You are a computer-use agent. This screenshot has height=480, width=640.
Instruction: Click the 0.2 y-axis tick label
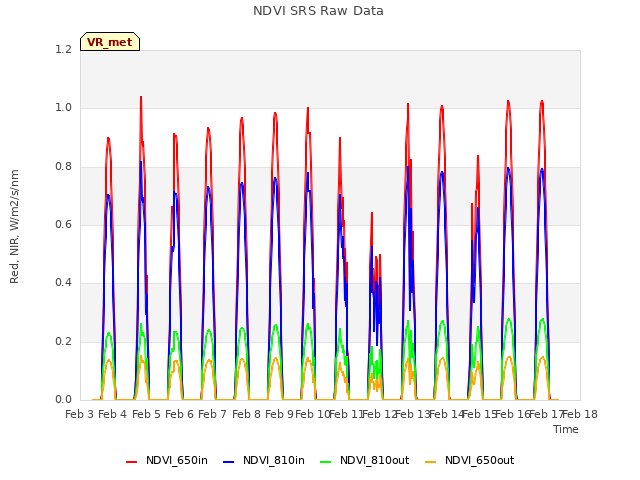(x=63, y=341)
